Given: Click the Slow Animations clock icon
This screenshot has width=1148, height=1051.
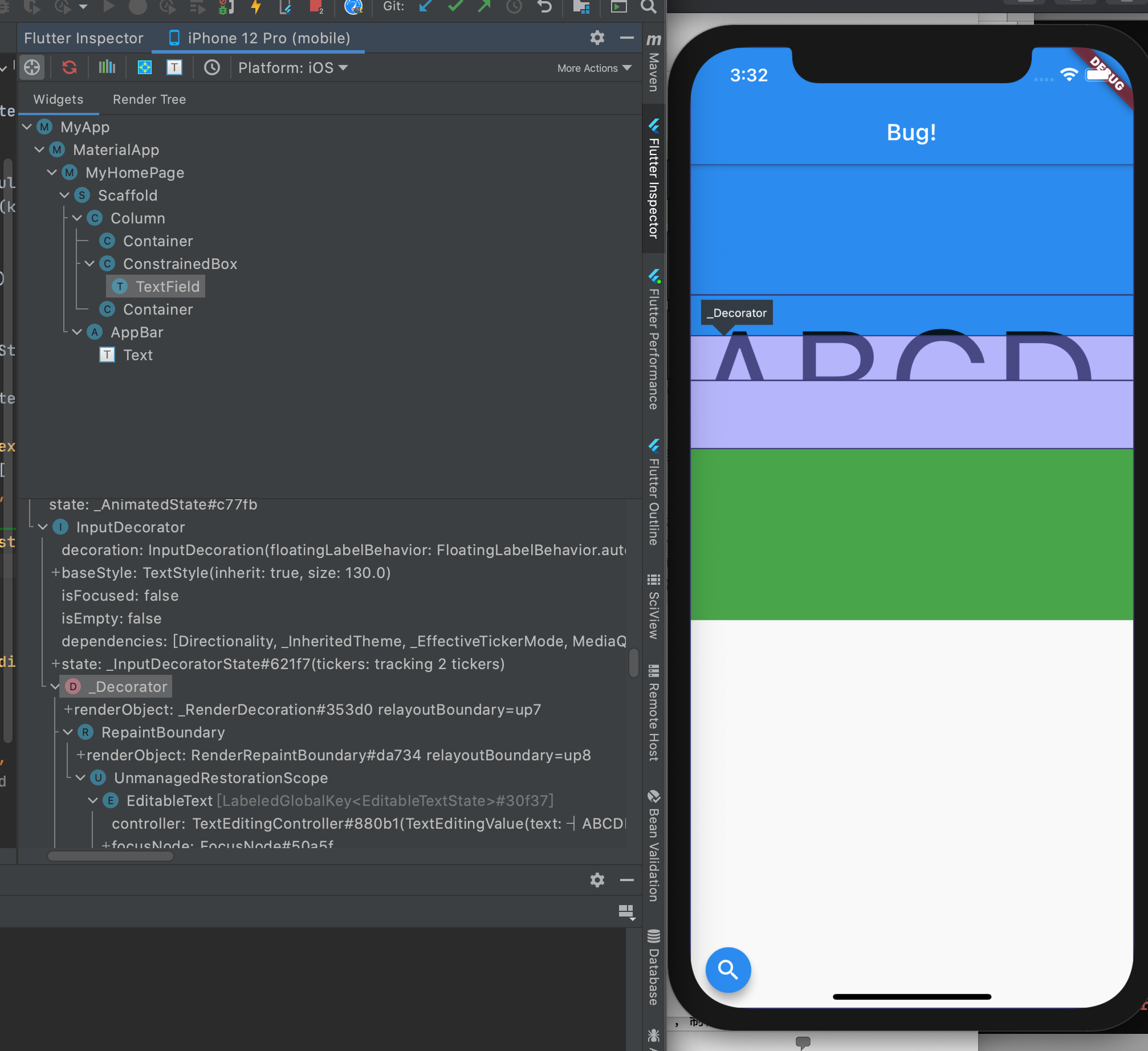Looking at the screenshot, I should pyautogui.click(x=212, y=68).
